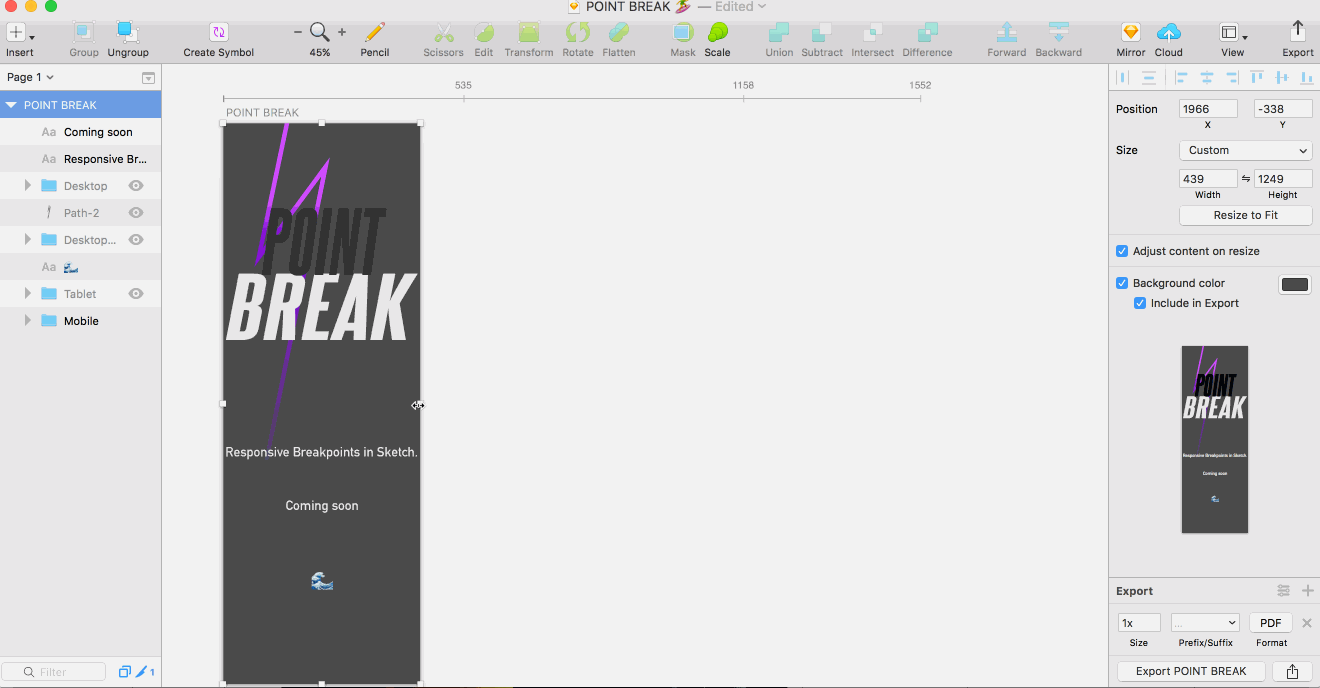Zoom out with the minus button
This screenshot has height=688, width=1320.
pyautogui.click(x=298, y=32)
